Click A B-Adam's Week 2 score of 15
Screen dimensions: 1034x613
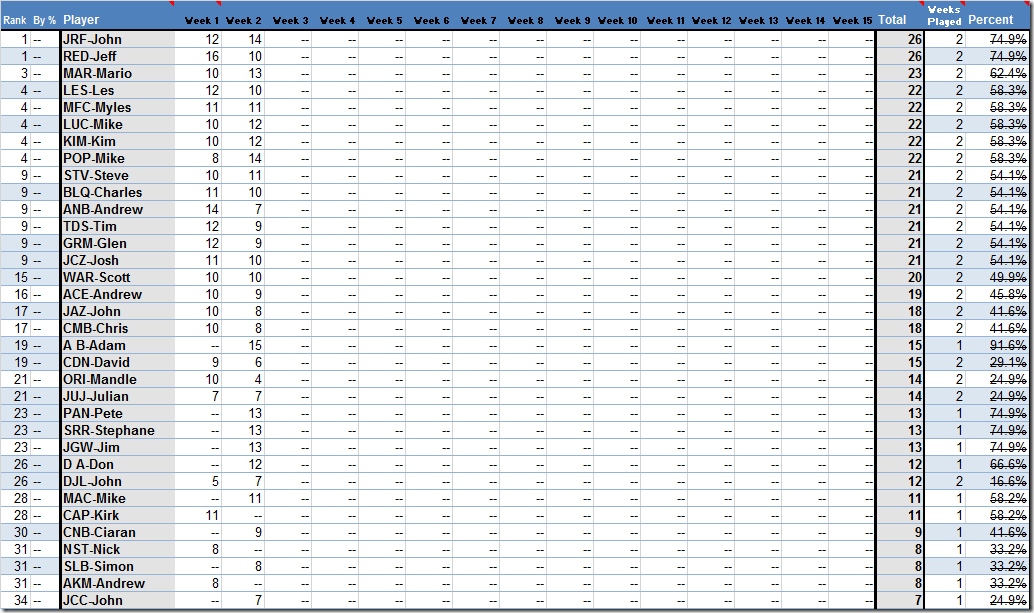pos(255,346)
